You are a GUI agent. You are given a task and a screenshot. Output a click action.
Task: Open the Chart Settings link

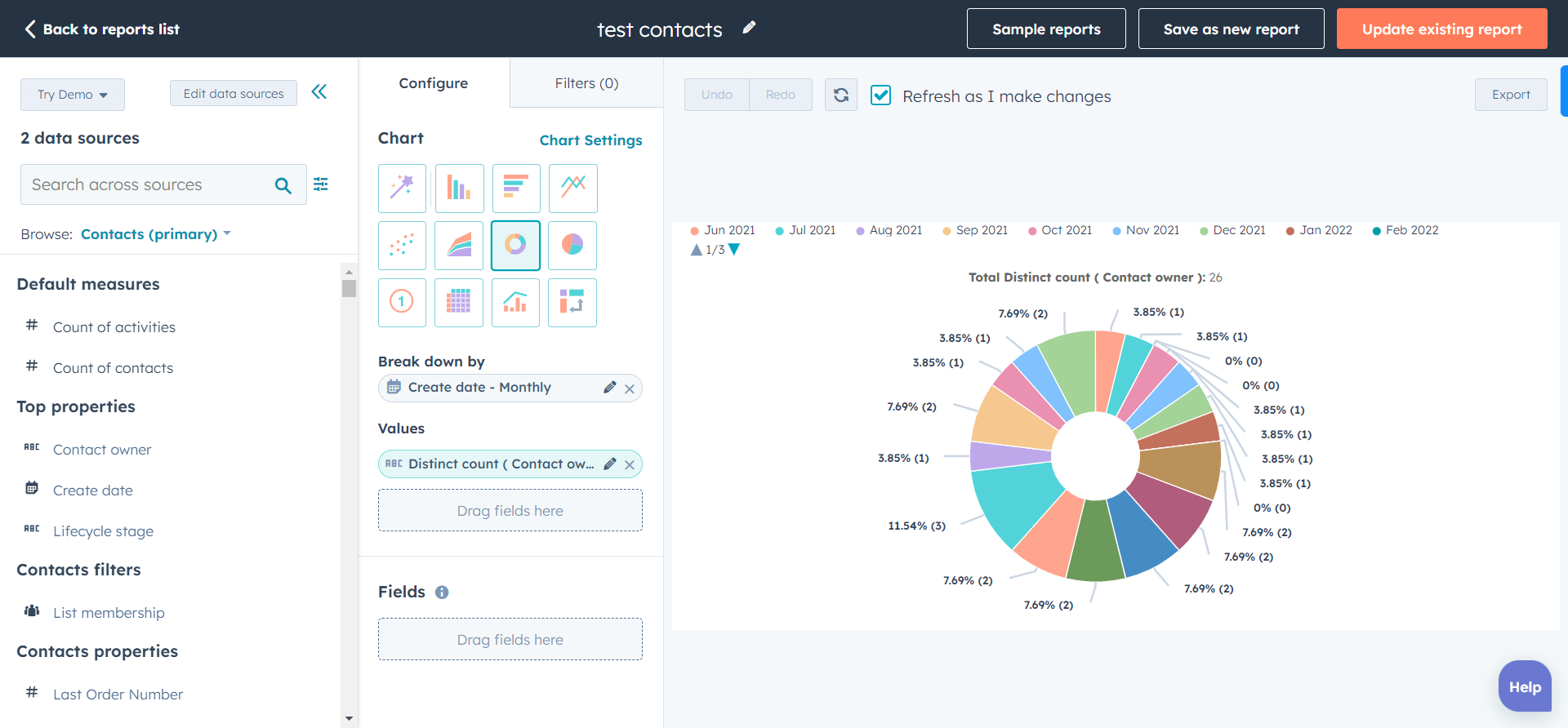590,140
